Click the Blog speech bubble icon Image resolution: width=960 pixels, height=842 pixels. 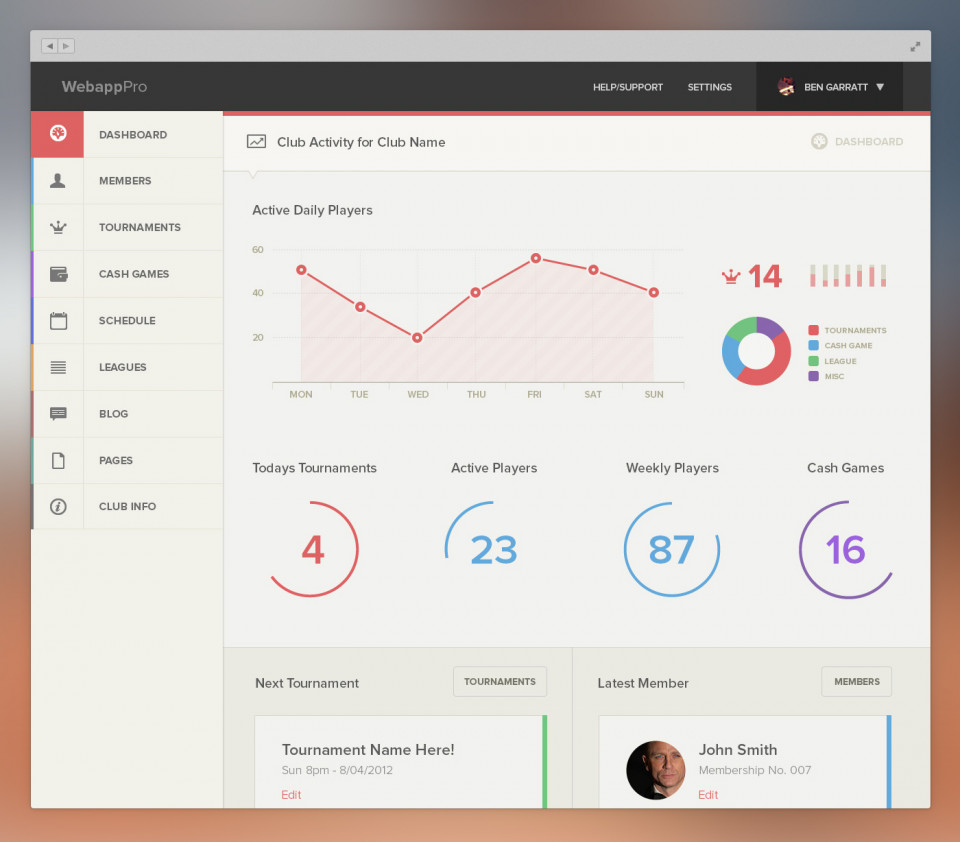click(58, 414)
